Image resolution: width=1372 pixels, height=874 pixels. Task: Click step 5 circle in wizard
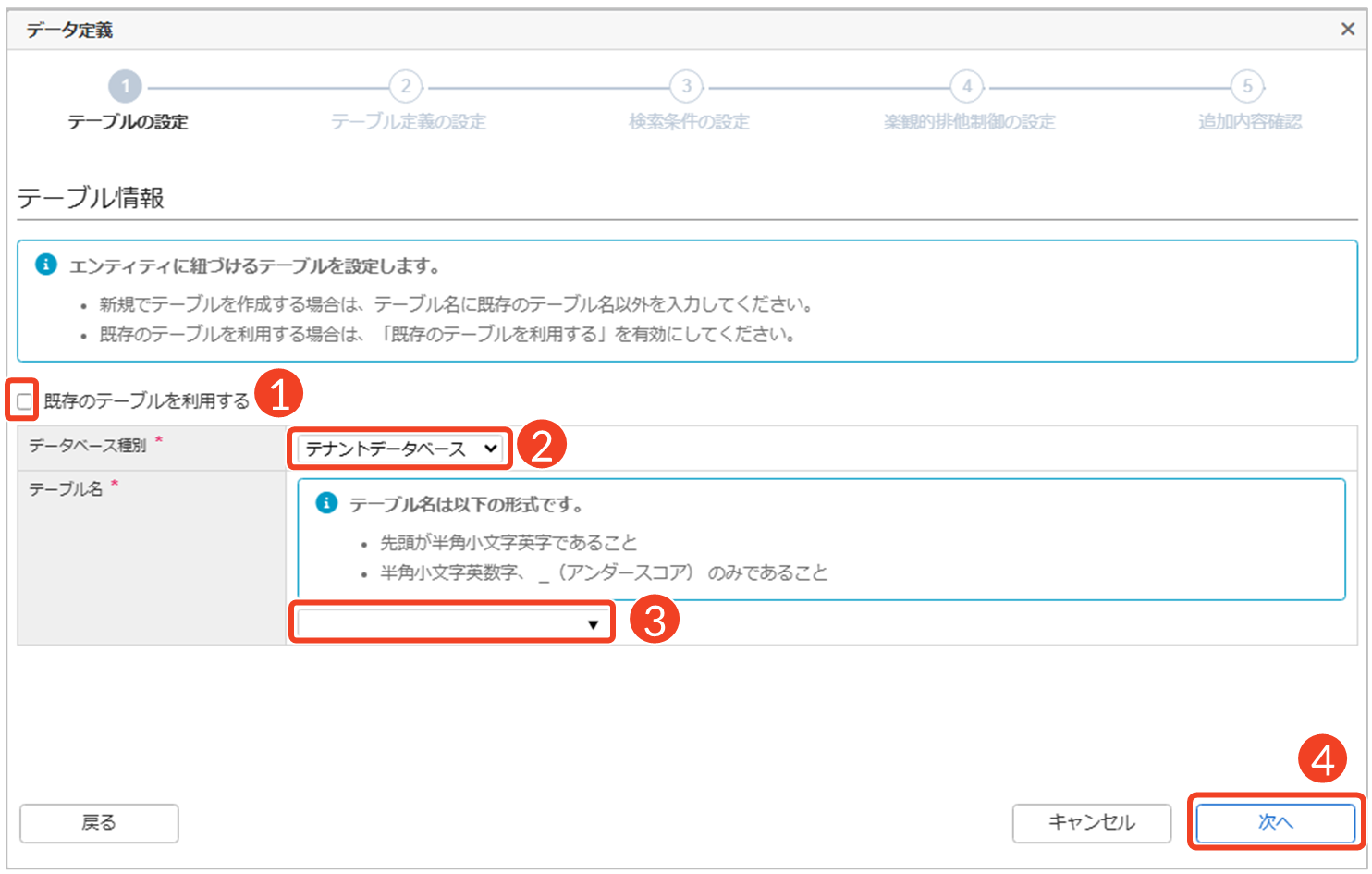(x=1247, y=87)
